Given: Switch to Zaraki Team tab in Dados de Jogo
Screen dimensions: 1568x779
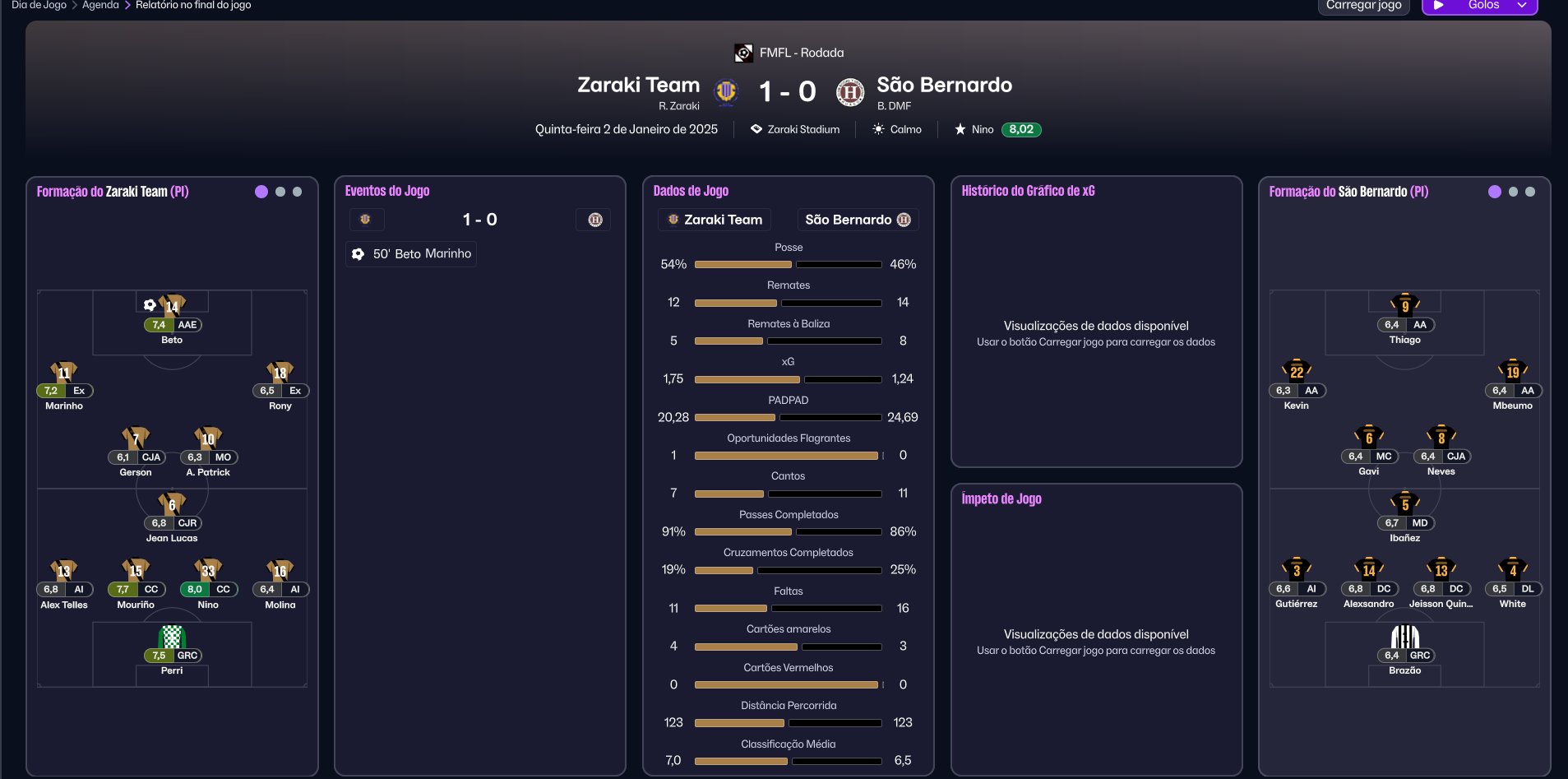Looking at the screenshot, I should (x=715, y=220).
